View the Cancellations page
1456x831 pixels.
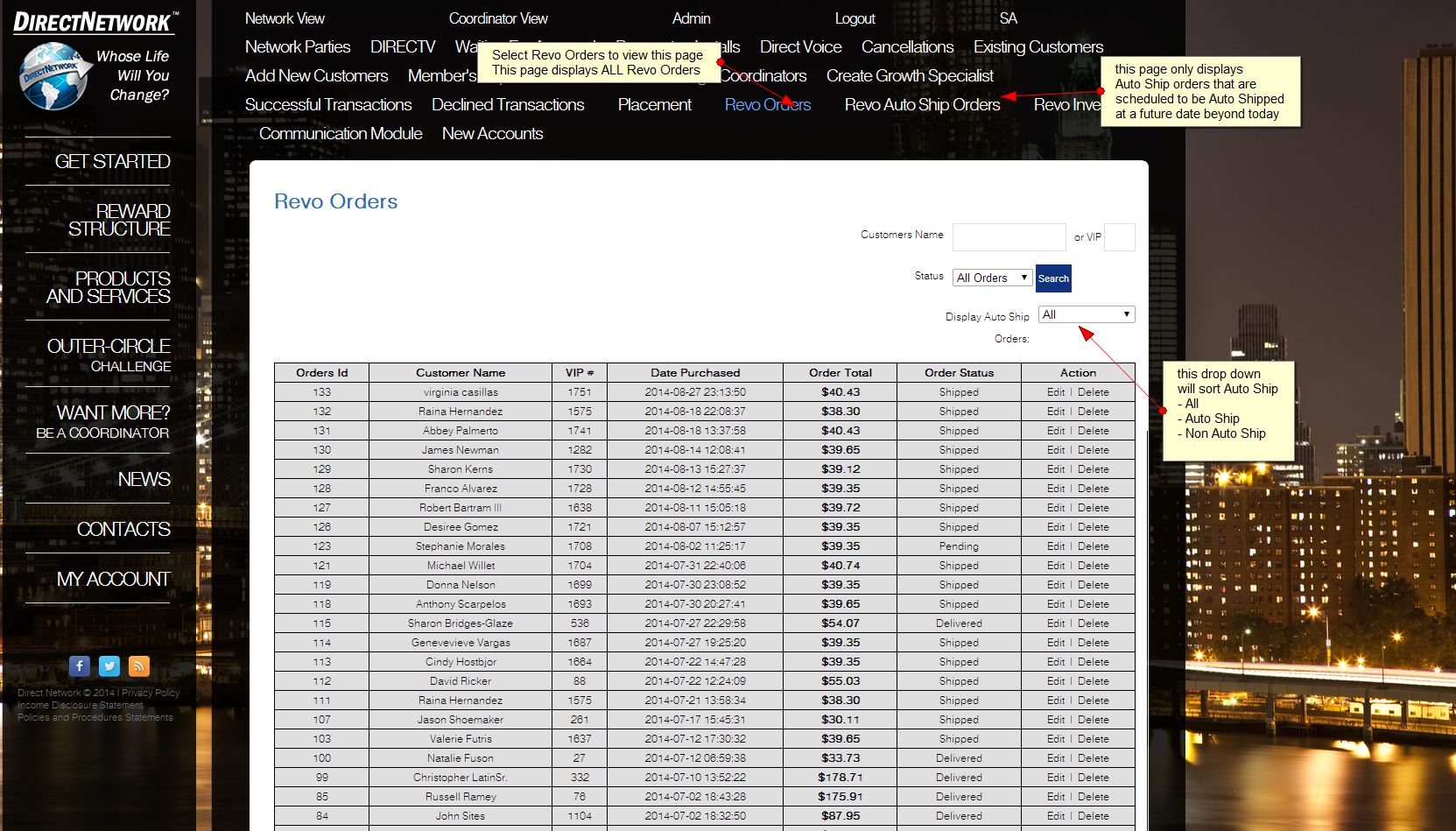pyautogui.click(x=907, y=47)
